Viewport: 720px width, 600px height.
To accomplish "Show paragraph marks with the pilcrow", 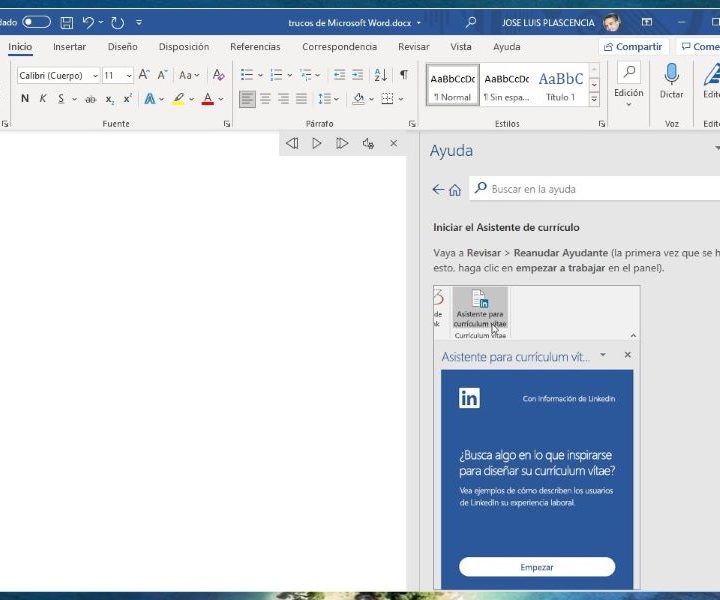I will pos(404,74).
